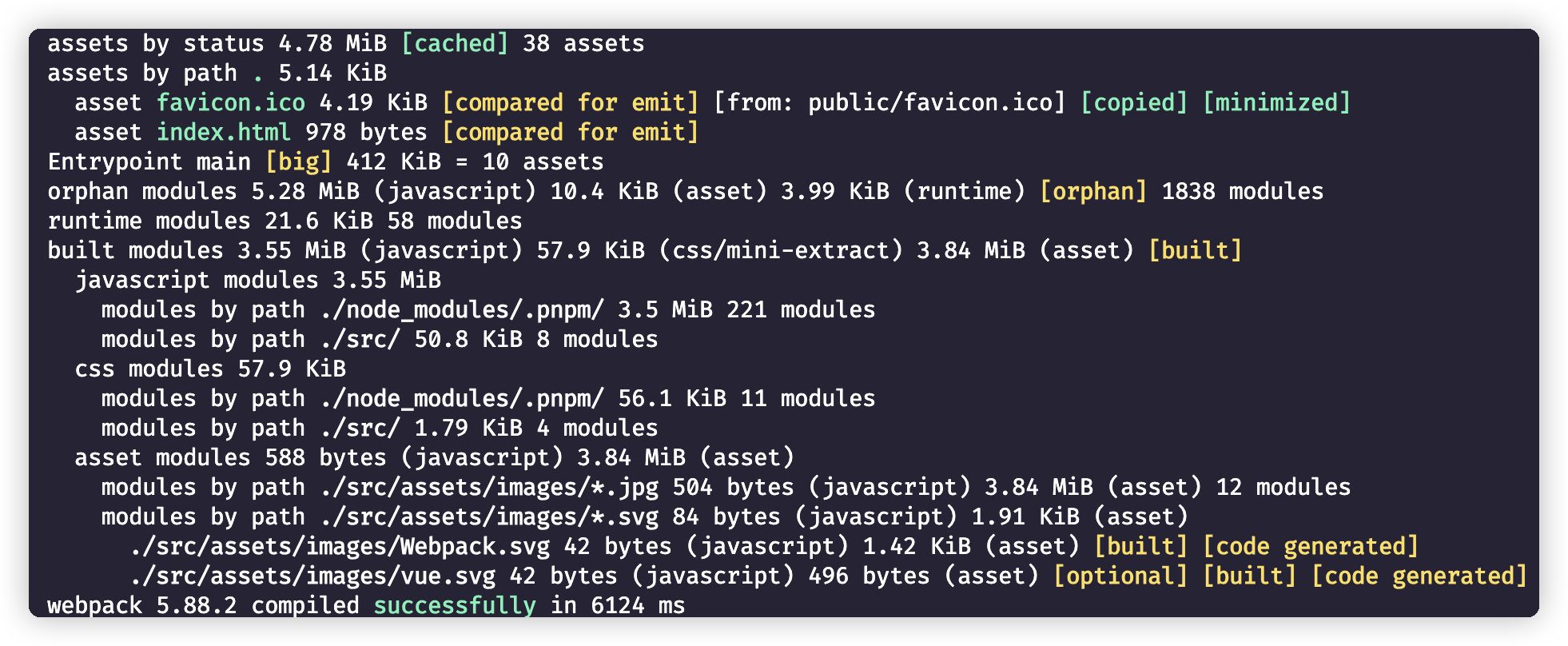Click the 'javascript modules 3.55 MiB' line
The width and height of the screenshot is (1568, 646).
pos(258,280)
